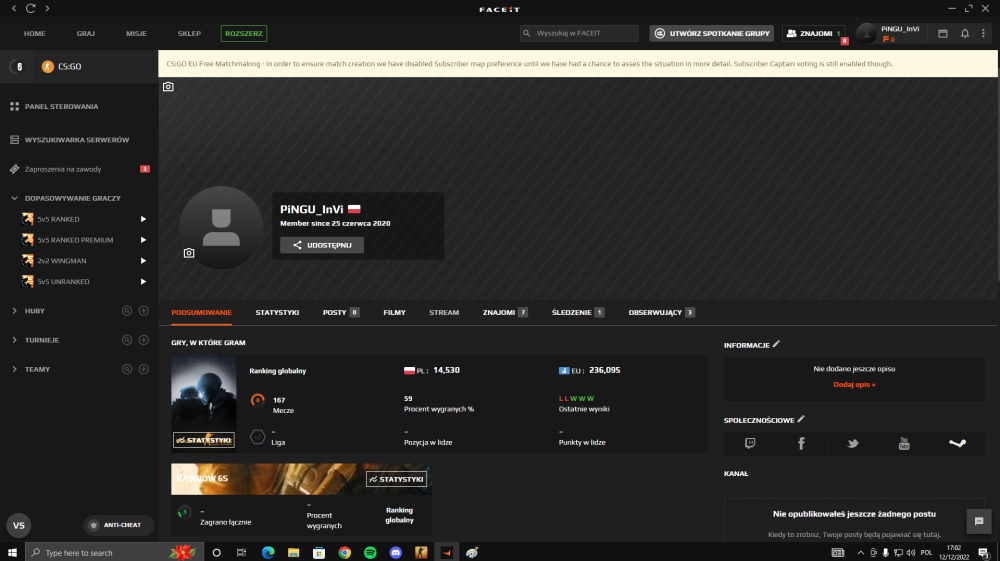Click the YouTube social icon
Screen dimensions: 1000x561
pos(904,444)
